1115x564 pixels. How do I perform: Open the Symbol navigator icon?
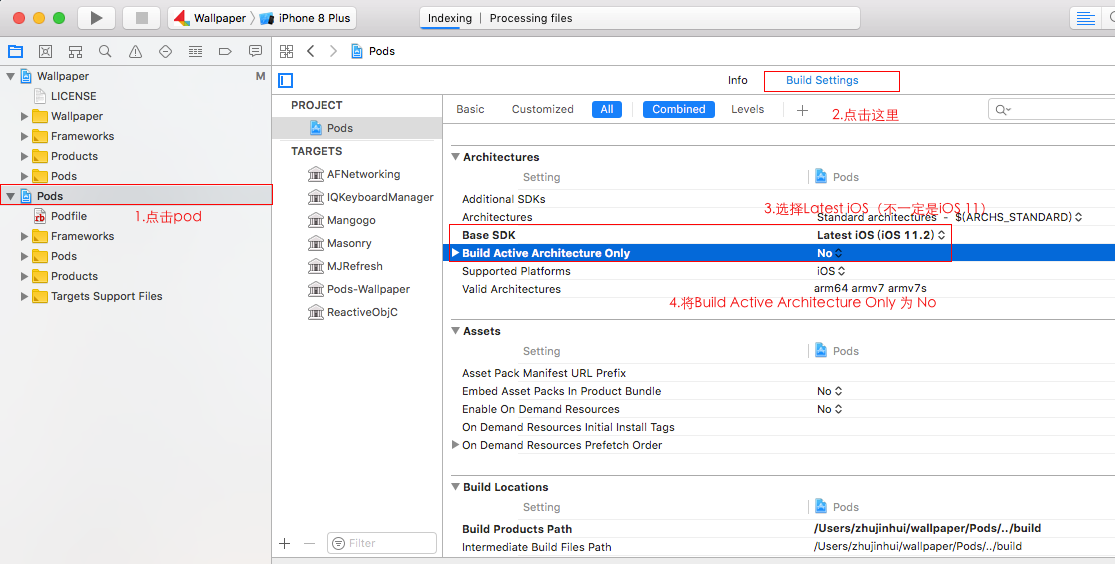click(x=75, y=51)
